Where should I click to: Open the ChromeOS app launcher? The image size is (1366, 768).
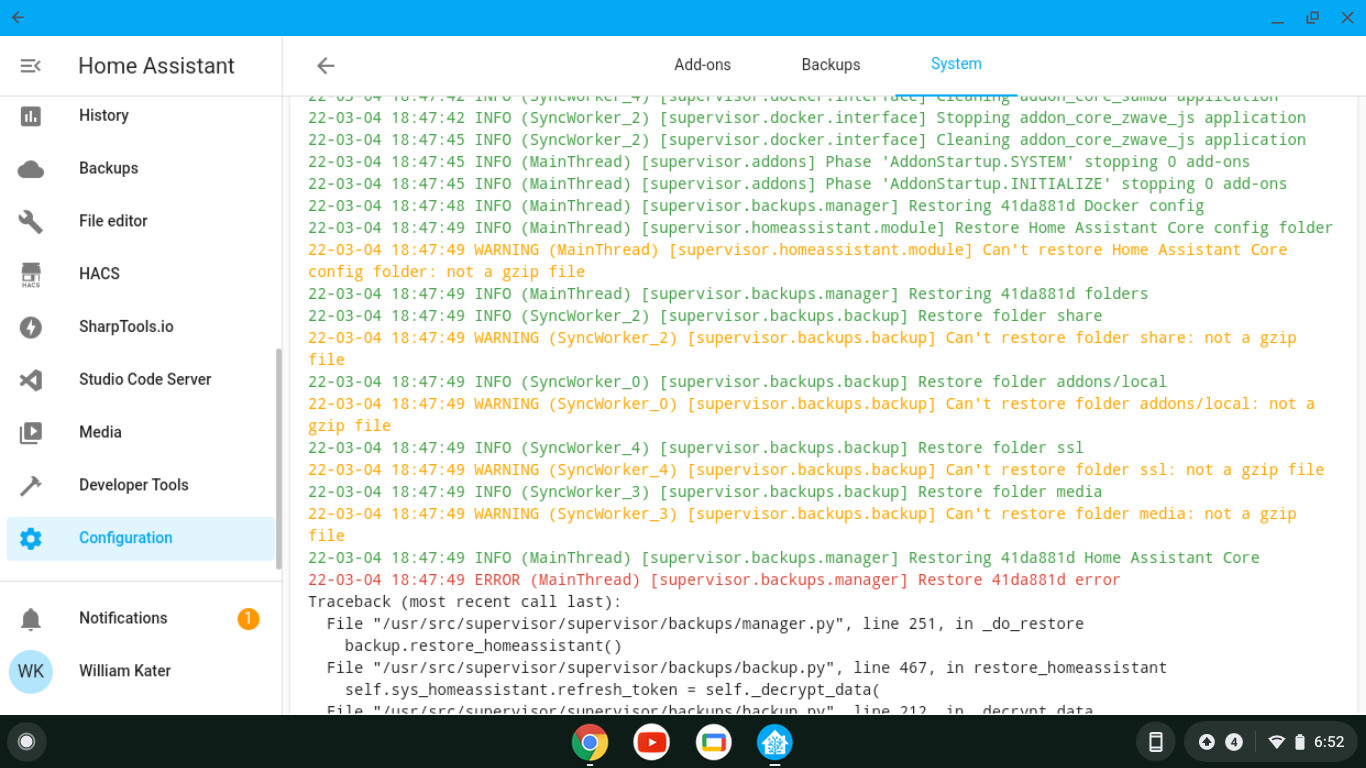[27, 742]
